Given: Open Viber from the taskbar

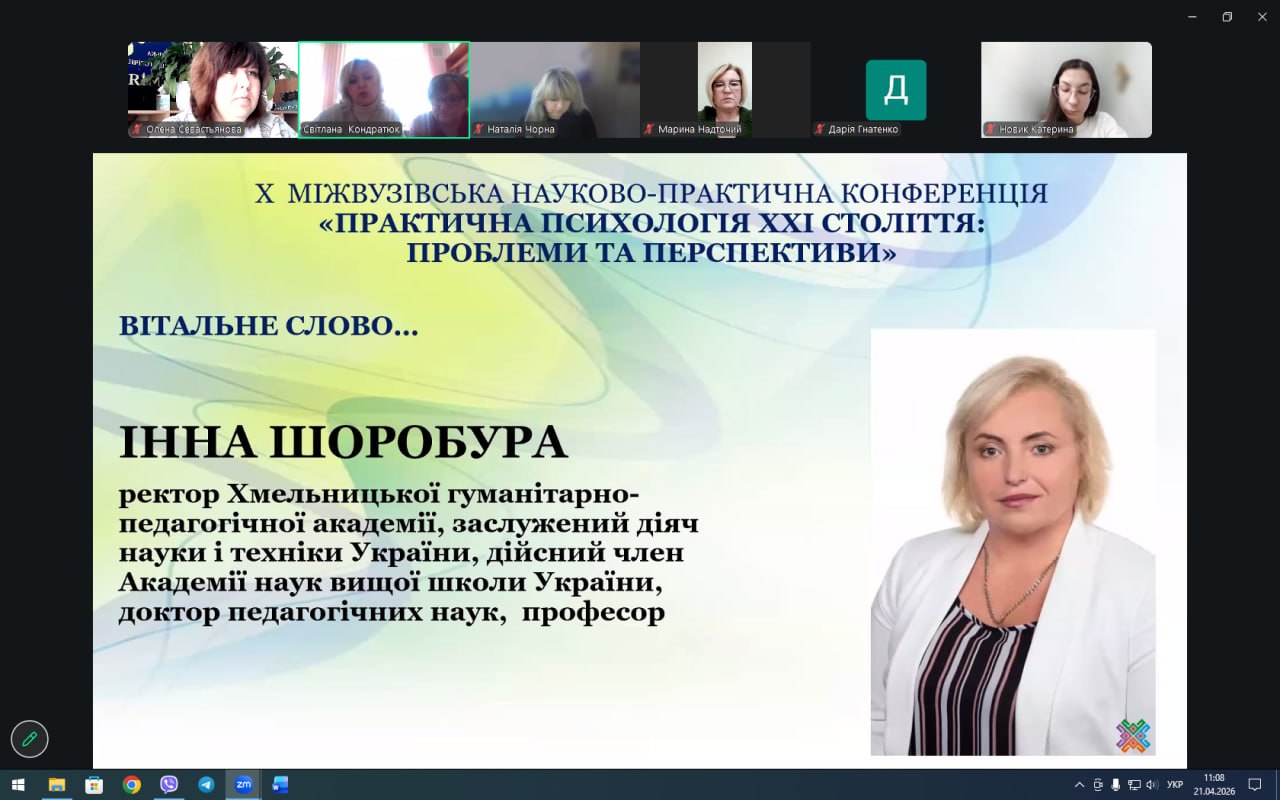Looking at the screenshot, I should pos(169,785).
